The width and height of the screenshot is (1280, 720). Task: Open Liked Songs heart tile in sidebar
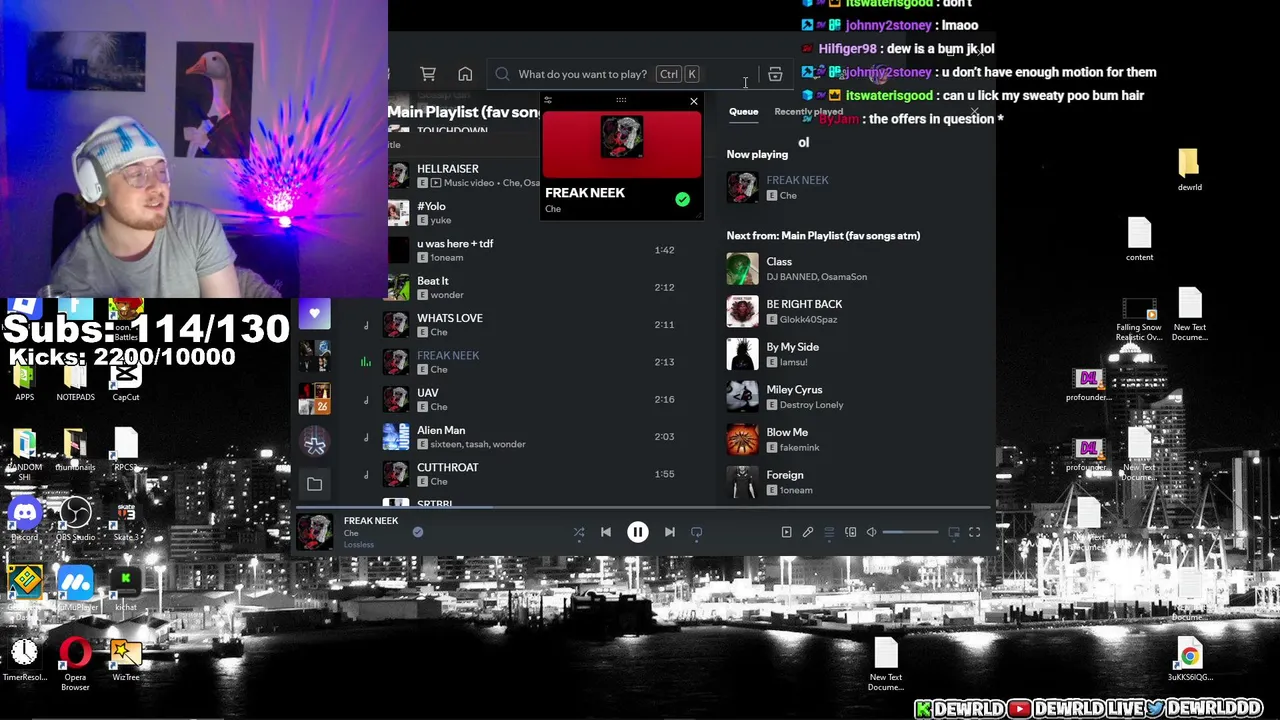(314, 314)
